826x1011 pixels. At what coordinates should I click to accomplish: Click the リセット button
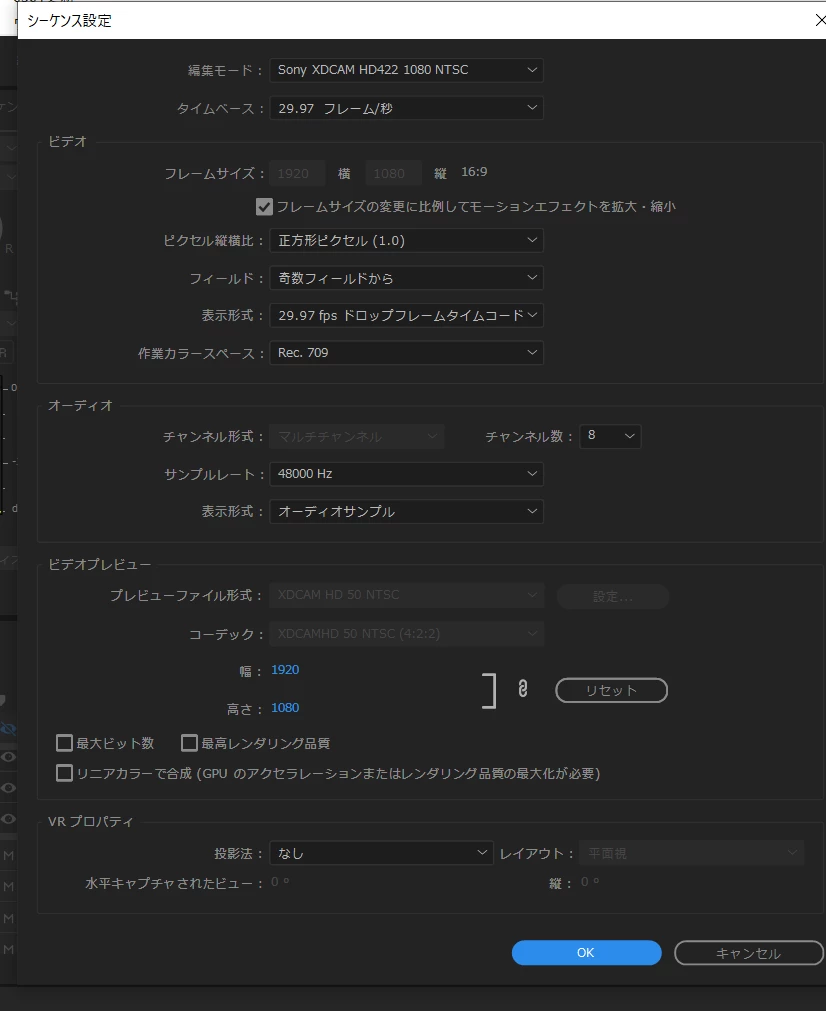click(x=611, y=691)
